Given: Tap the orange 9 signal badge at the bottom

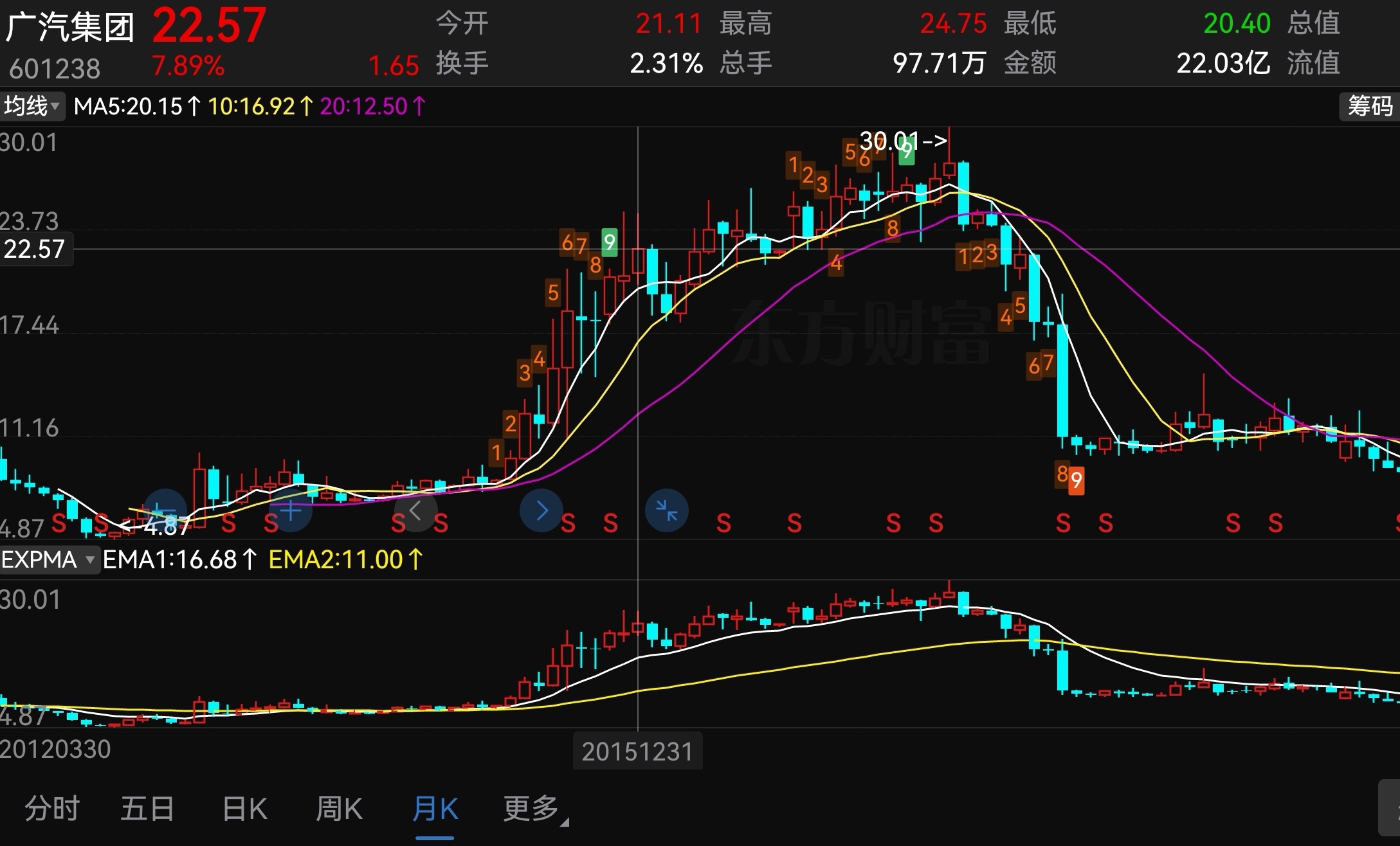Looking at the screenshot, I should [1076, 481].
